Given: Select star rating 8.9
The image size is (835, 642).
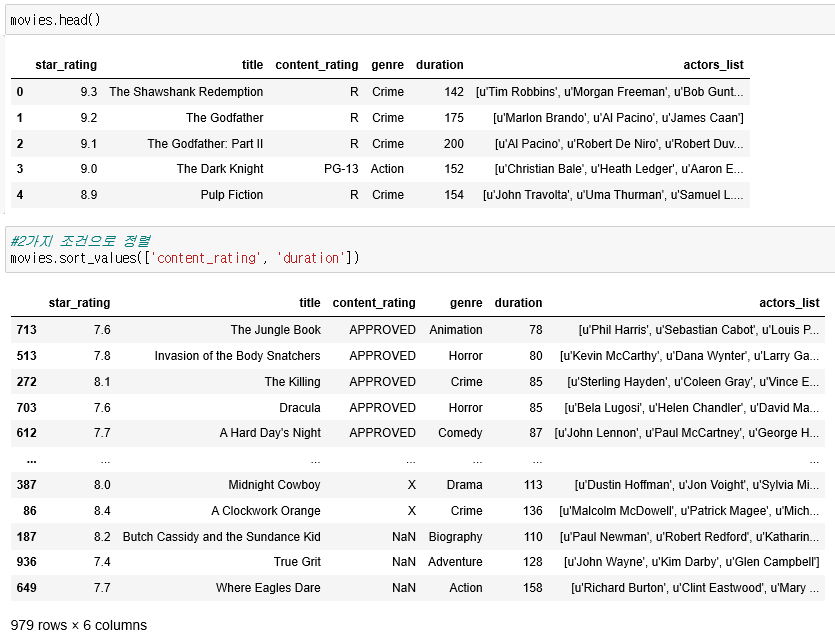Looking at the screenshot, I should pos(89,195).
